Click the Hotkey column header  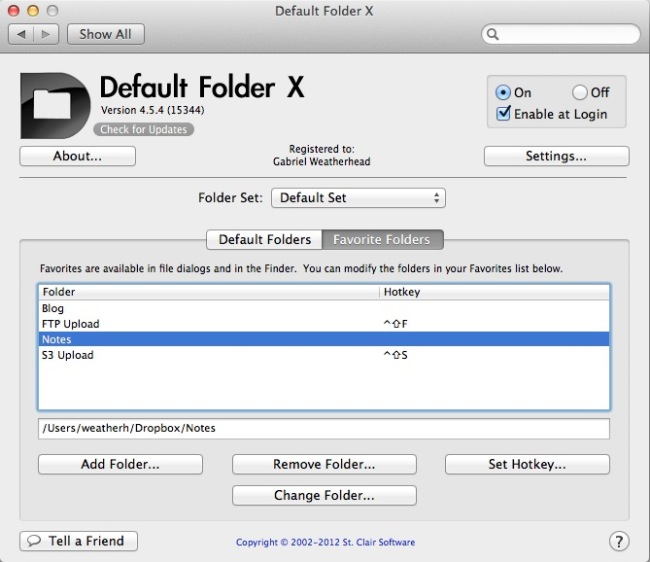click(x=495, y=292)
